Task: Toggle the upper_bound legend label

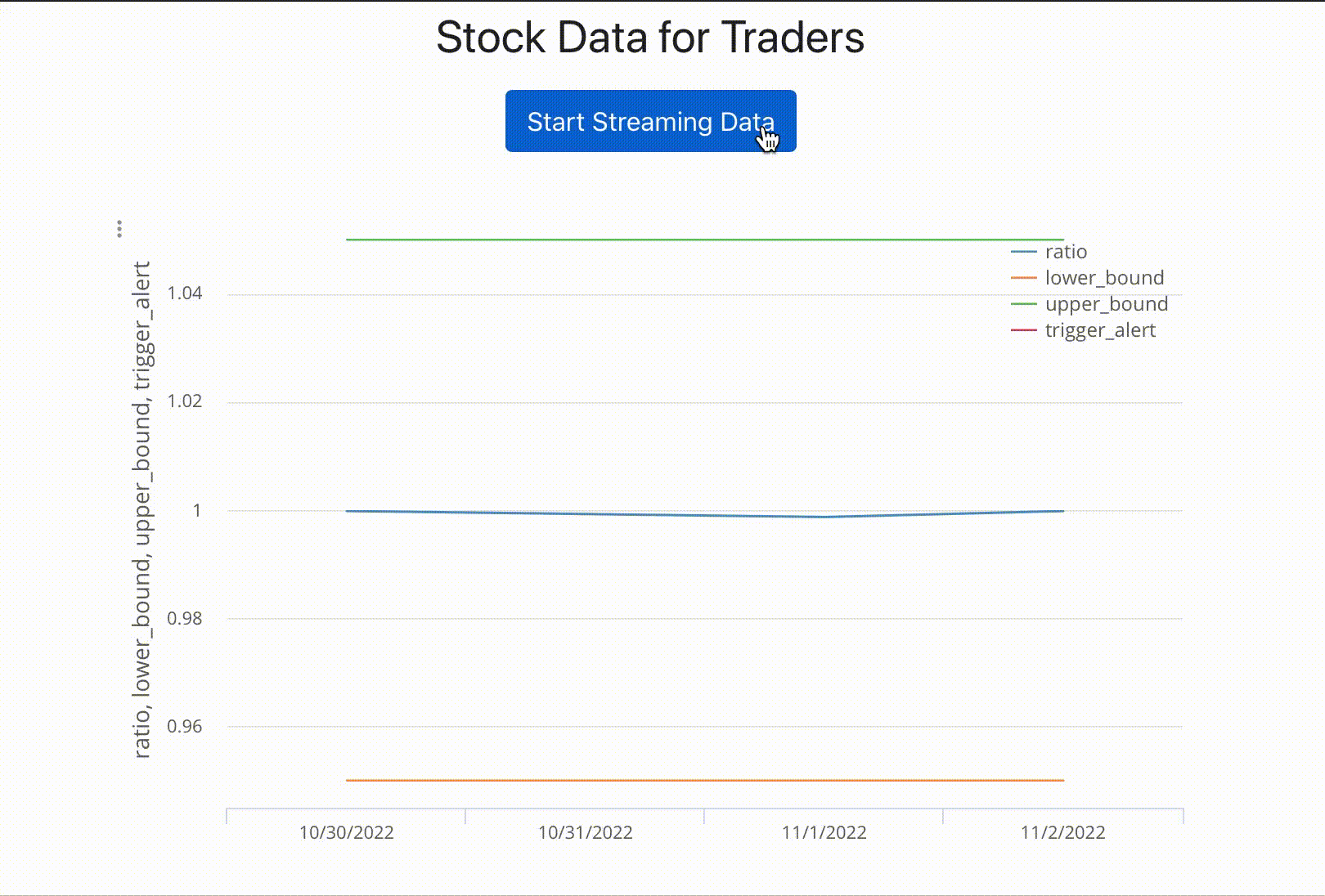Action: (1106, 304)
